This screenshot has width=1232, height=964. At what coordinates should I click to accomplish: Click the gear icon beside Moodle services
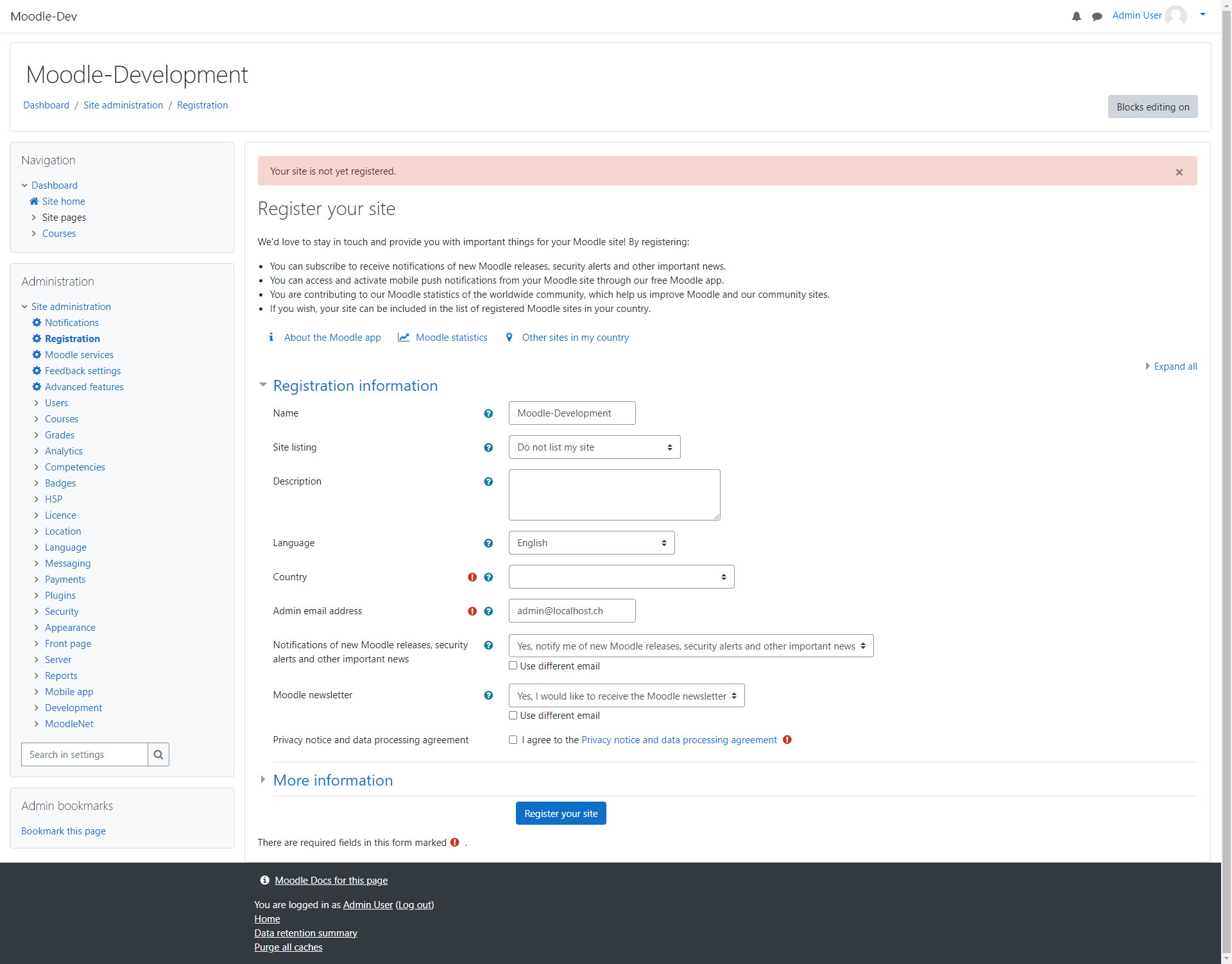pyautogui.click(x=37, y=355)
